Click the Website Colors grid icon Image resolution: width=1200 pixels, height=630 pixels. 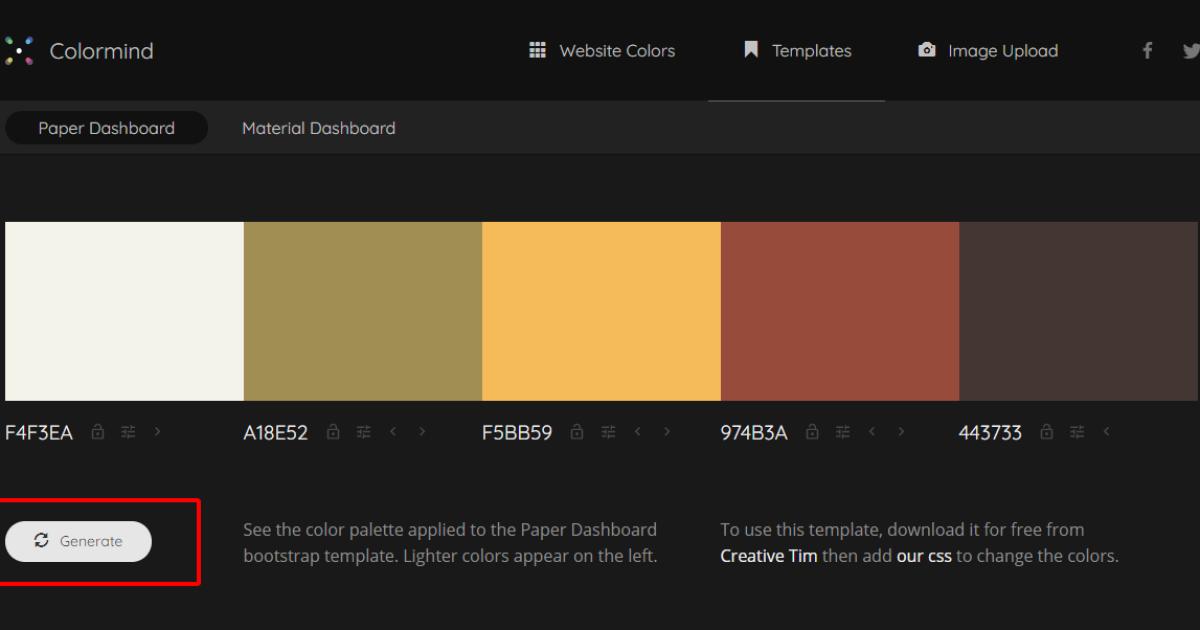point(538,50)
